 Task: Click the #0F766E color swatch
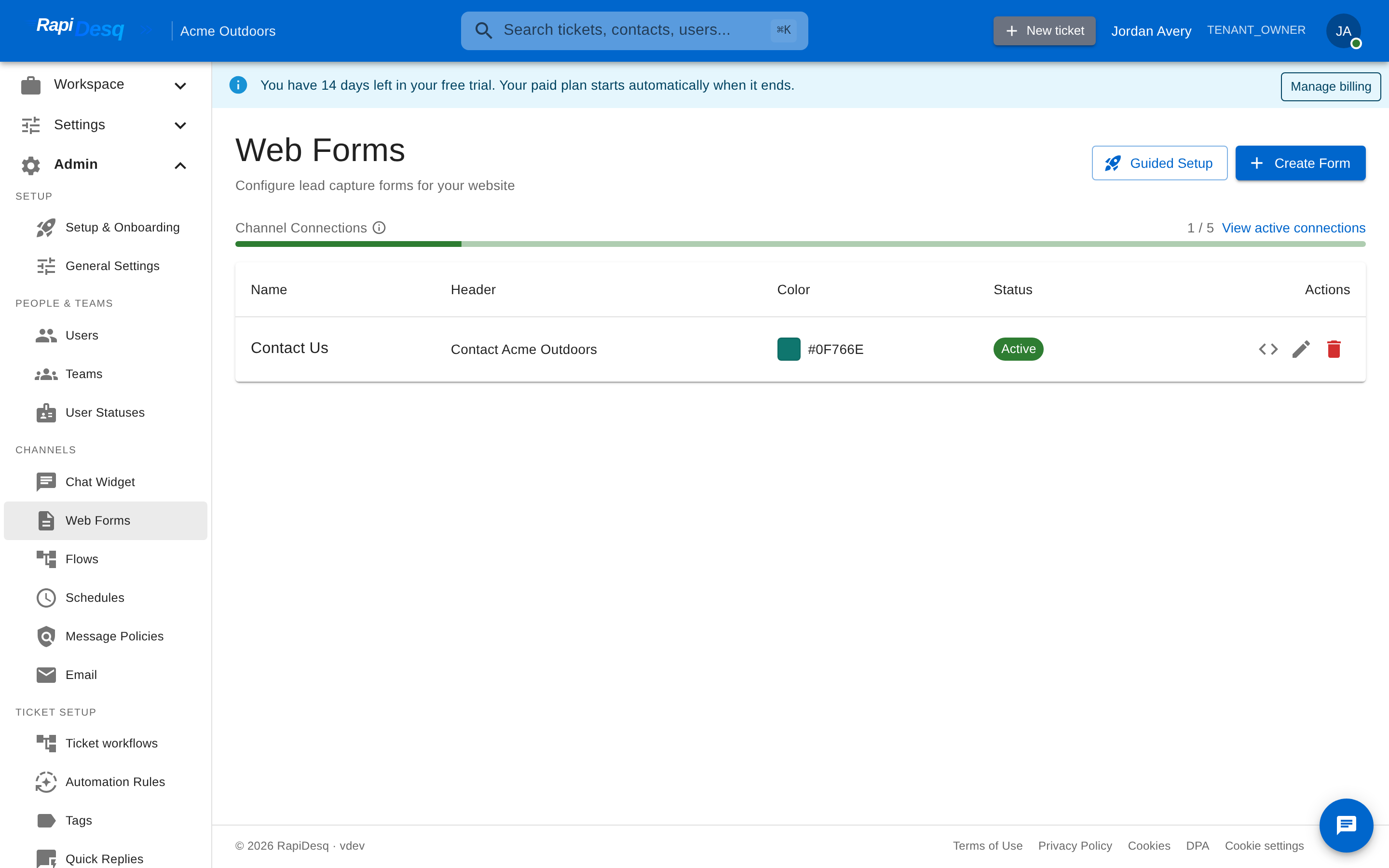(789, 349)
